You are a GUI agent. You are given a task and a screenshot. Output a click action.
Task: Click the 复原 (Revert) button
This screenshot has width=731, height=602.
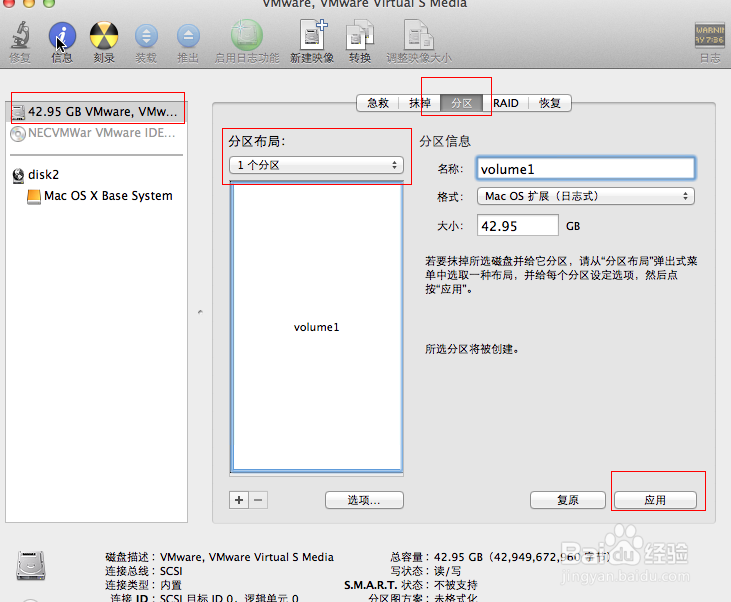pyautogui.click(x=568, y=500)
